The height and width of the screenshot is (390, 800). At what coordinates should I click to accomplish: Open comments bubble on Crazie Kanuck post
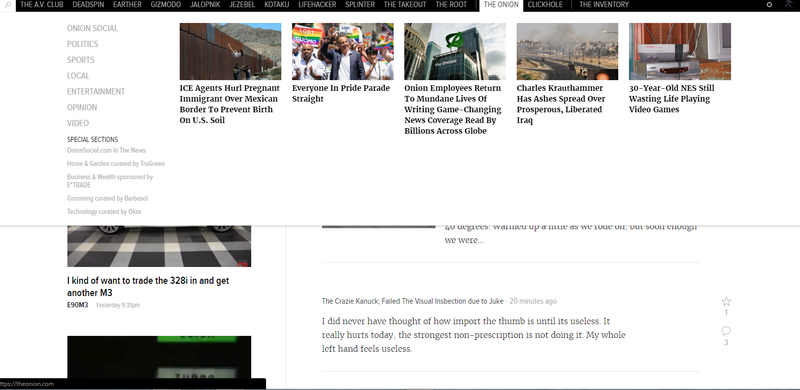pyautogui.click(x=727, y=331)
